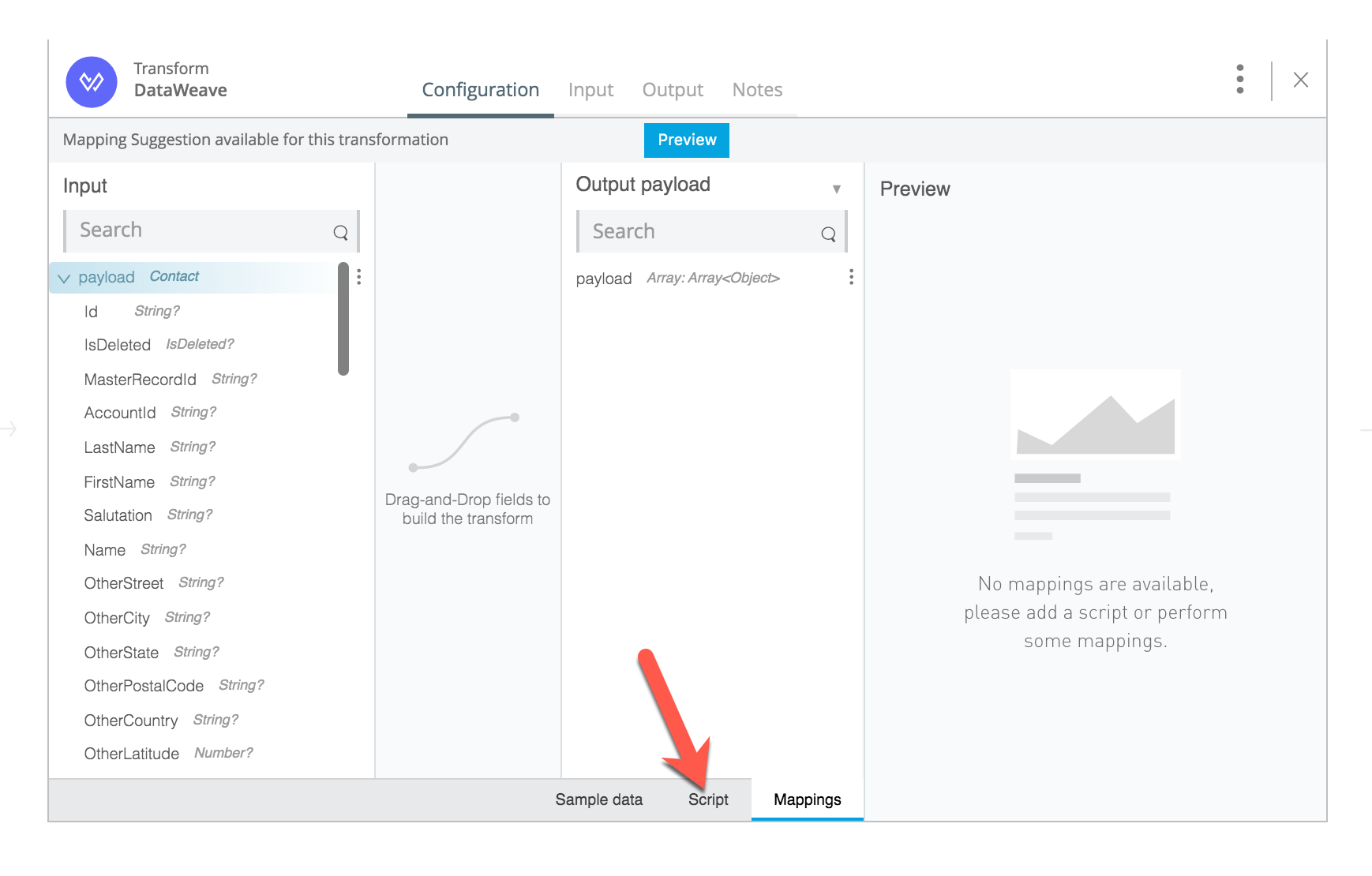Select the output payload Array row

[x=677, y=279]
